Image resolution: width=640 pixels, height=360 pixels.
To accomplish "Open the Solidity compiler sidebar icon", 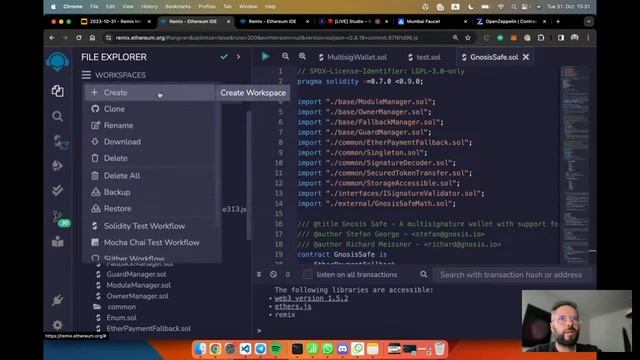I will 60,142.
